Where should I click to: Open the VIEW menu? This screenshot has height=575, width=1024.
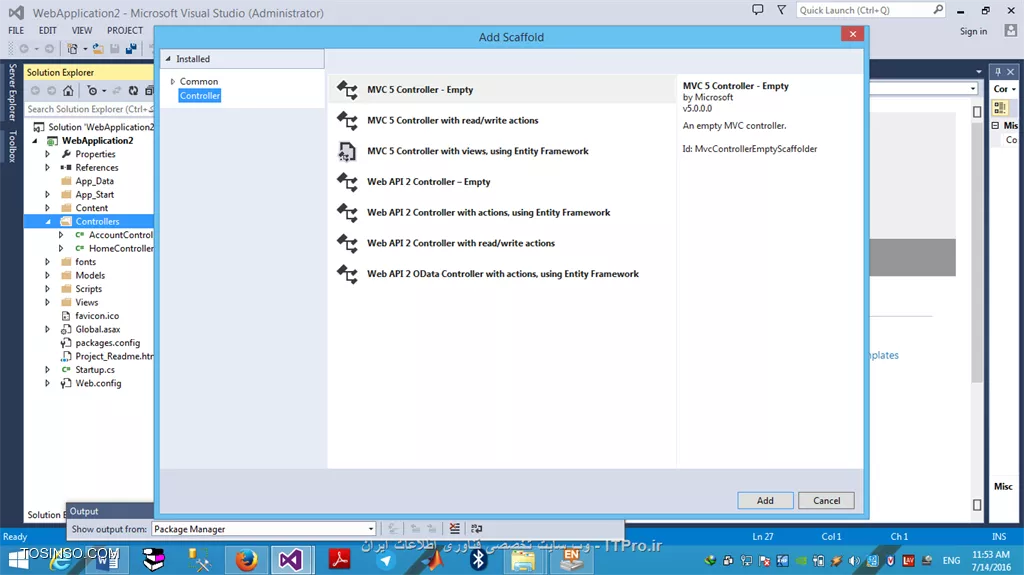tap(82, 30)
